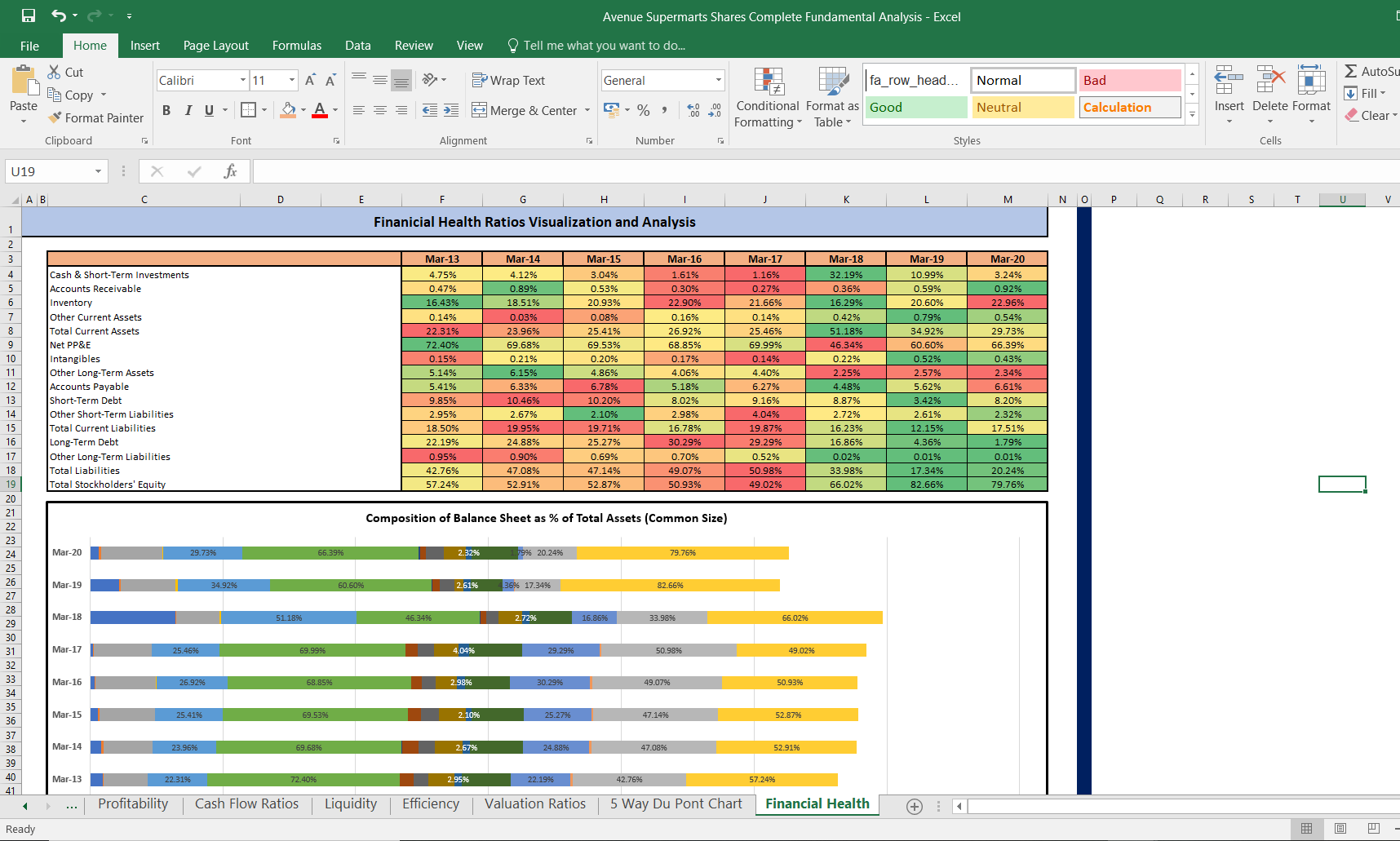Expand the Merge & Center dropdown arrow

pyautogui.click(x=587, y=110)
